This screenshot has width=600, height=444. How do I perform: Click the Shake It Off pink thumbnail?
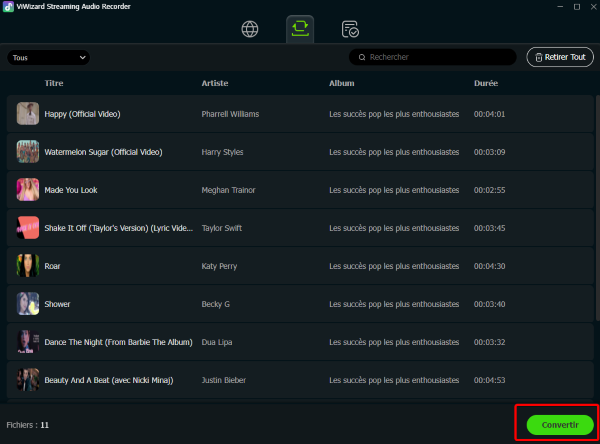click(28, 228)
